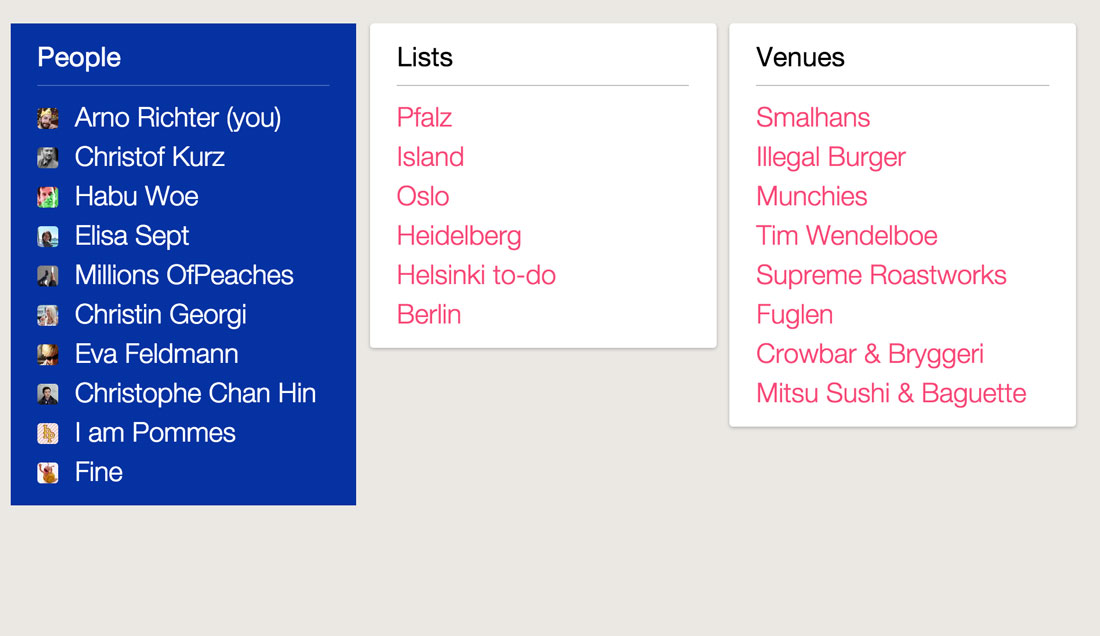Click Eva Feldmann's avatar icon

[x=48, y=354]
